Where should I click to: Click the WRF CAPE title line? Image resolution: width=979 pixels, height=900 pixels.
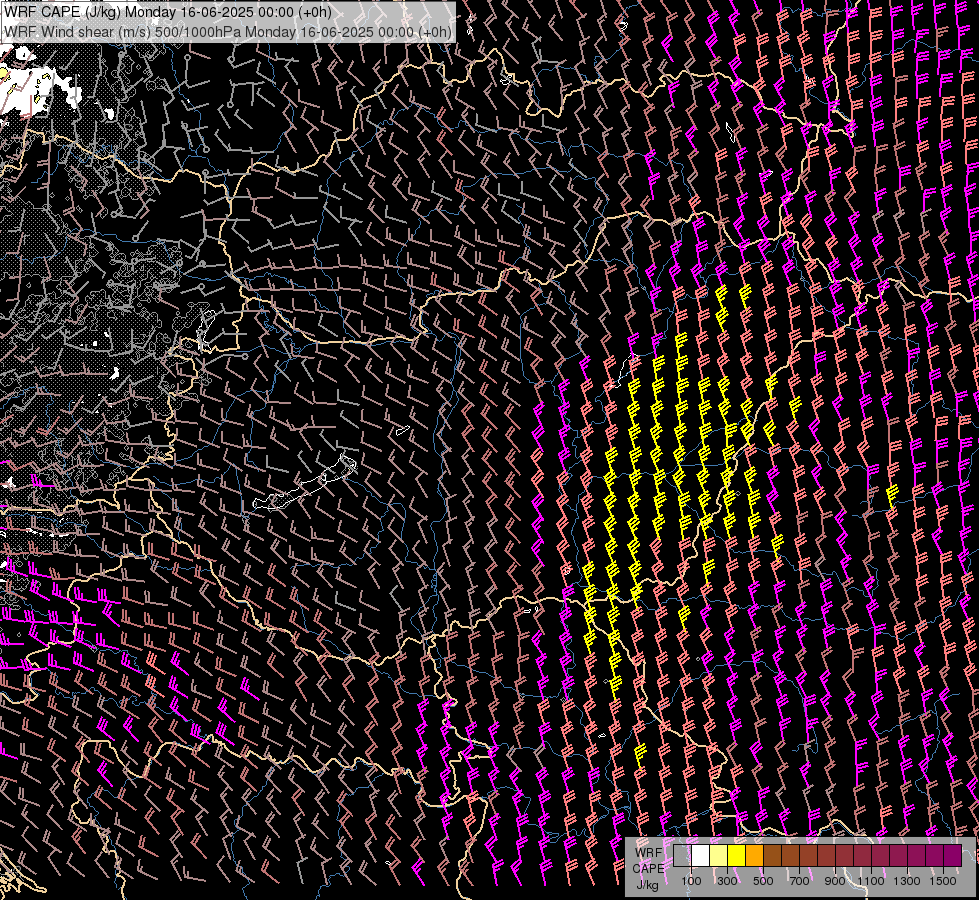coord(167,12)
